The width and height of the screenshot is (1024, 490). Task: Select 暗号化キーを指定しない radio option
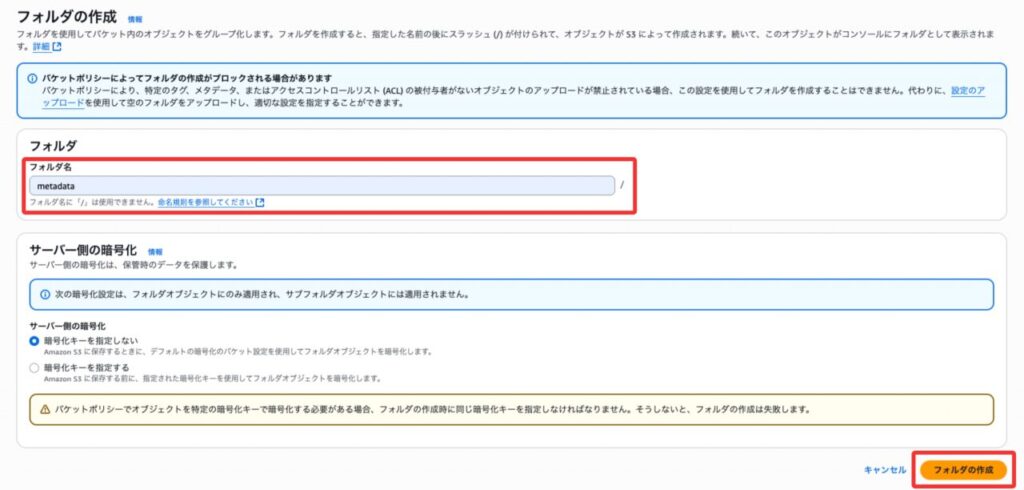click(35, 341)
